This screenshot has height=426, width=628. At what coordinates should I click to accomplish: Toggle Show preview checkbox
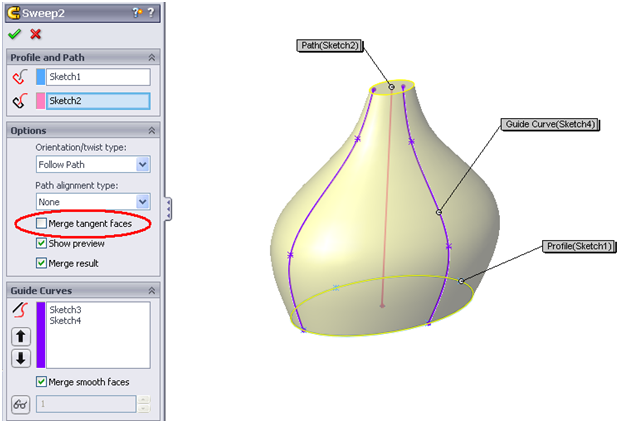click(x=41, y=243)
